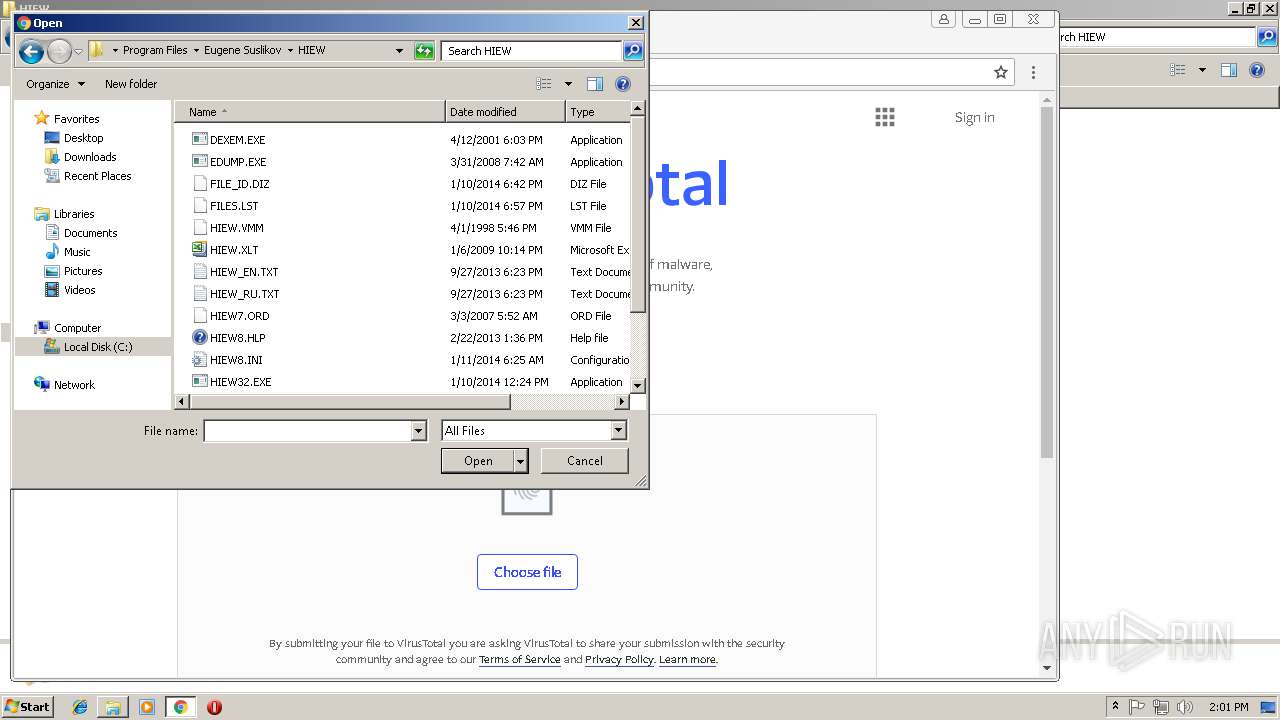This screenshot has height=720, width=1280.
Task: Click horizontal scrollbar right arrow in file list
Action: pyautogui.click(x=621, y=402)
